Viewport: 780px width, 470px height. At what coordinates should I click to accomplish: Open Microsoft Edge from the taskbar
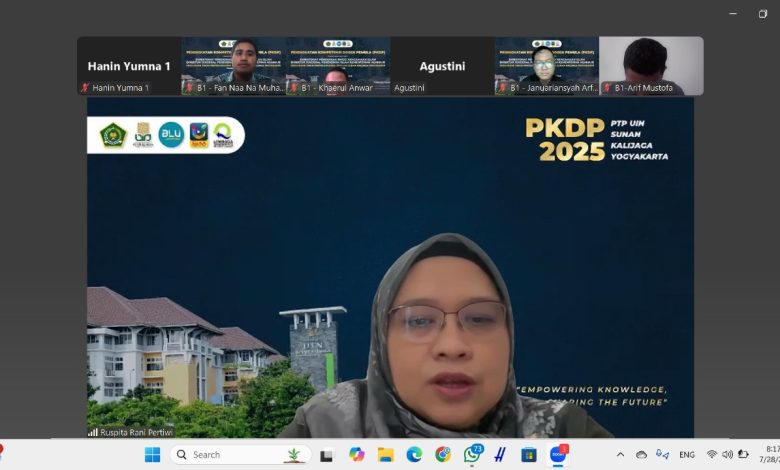[x=414, y=455]
